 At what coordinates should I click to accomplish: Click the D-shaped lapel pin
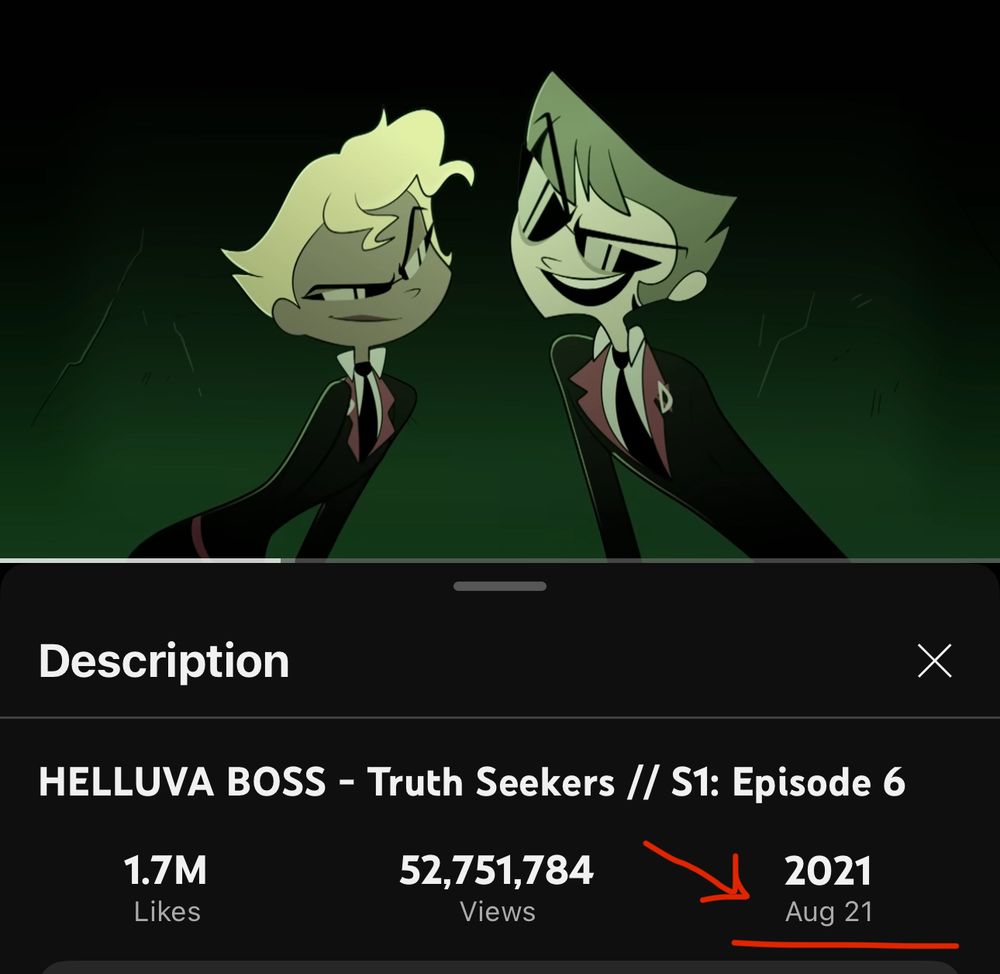point(665,397)
